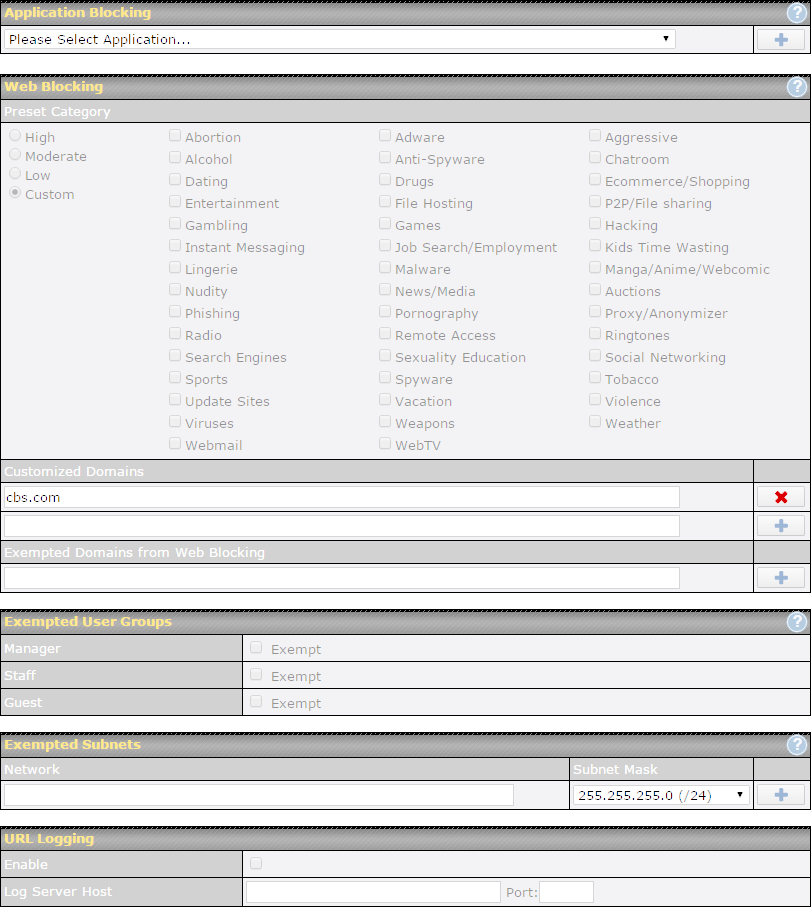Add the selected application with plus button
The width and height of the screenshot is (811, 907).
[781, 39]
